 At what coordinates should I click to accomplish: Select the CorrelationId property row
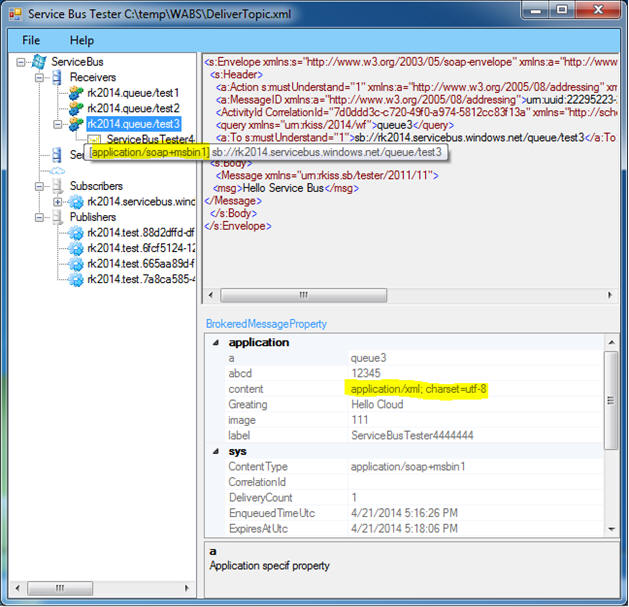404,482
